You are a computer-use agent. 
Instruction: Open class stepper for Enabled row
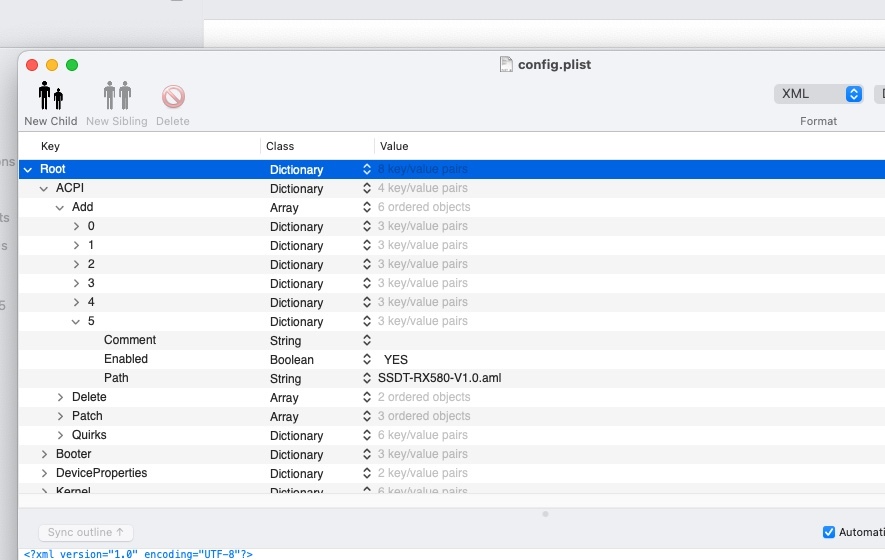click(367, 359)
